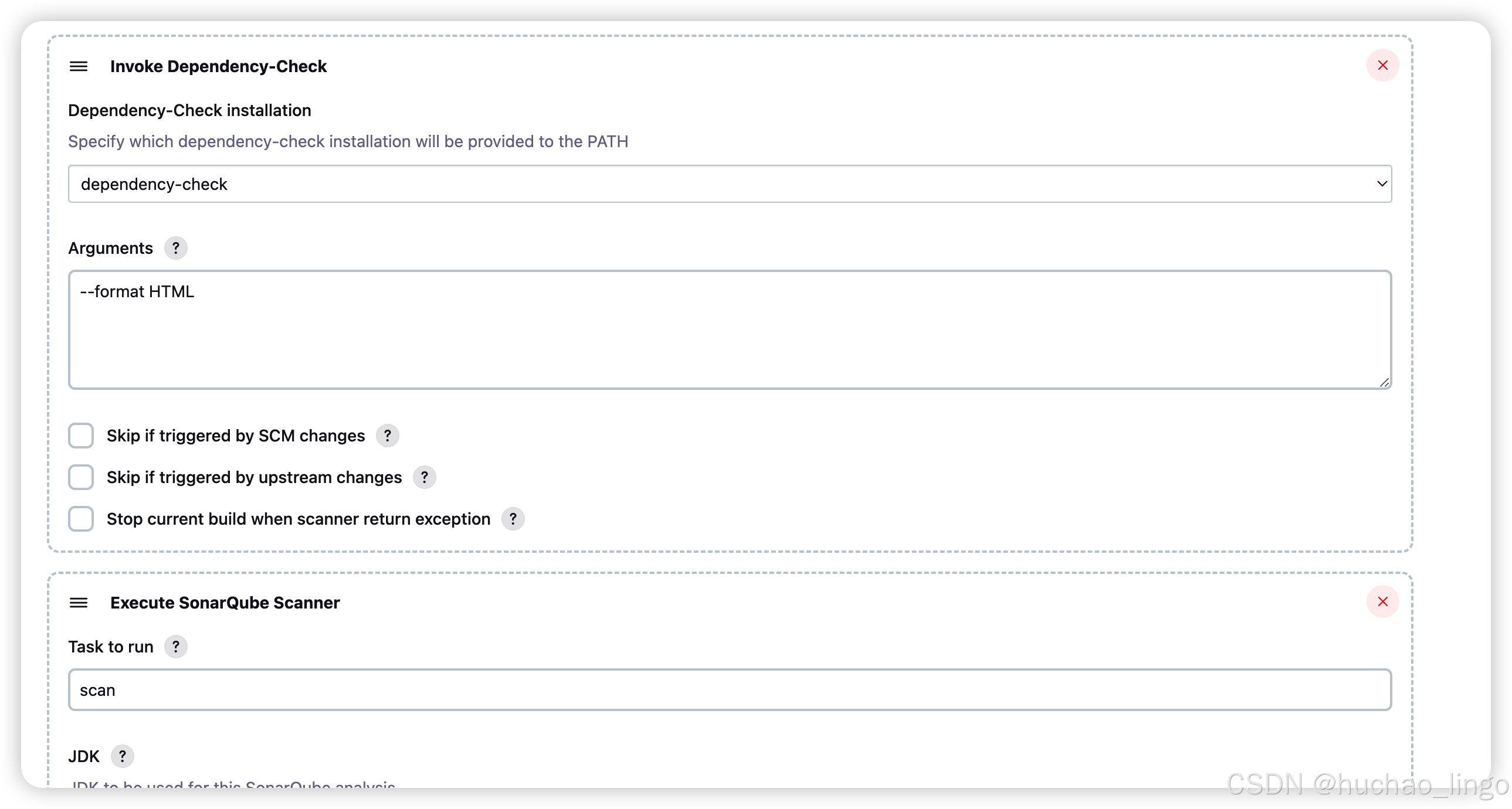Check Stop current build when scanner return exception
The height and width of the screenshot is (809, 1512).
(81, 519)
